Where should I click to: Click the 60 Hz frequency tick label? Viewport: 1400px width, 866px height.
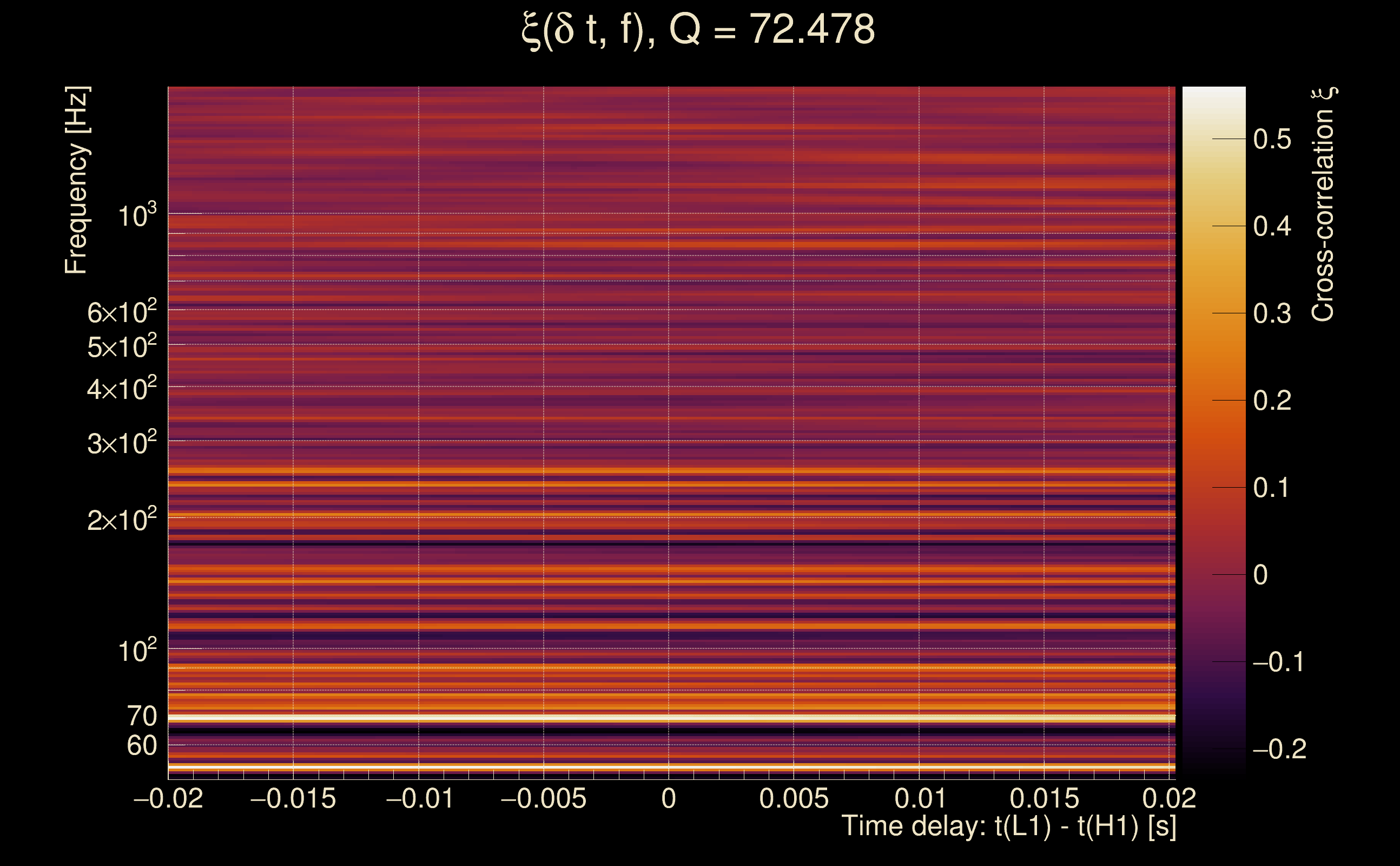[x=141, y=746]
